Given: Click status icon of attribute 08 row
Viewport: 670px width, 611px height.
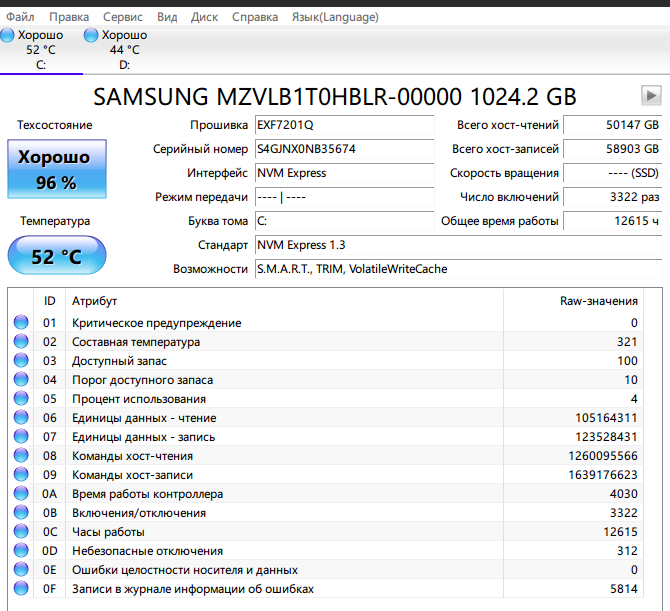Looking at the screenshot, I should (x=21, y=455).
